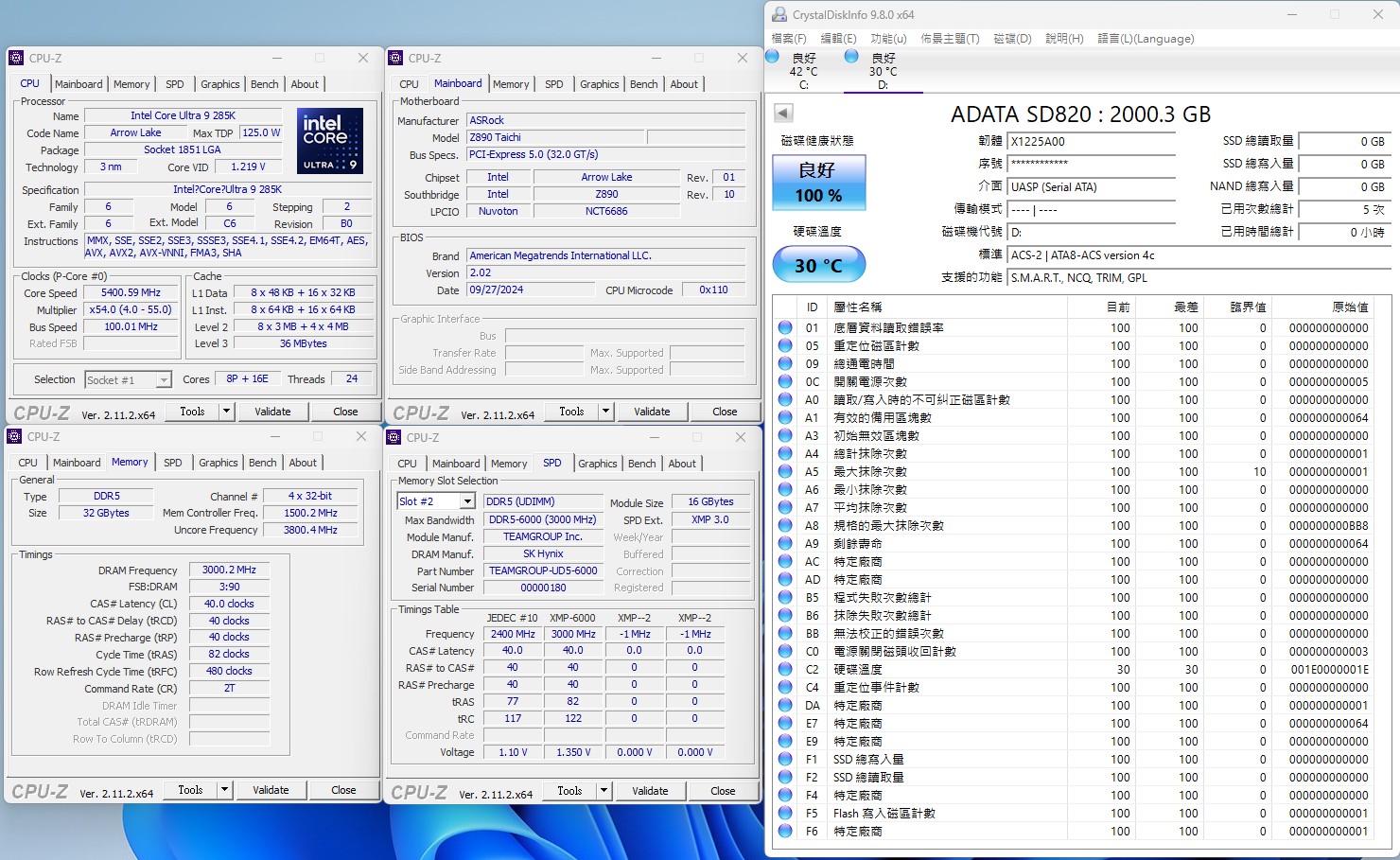Click the status orb for attribute AC

(x=785, y=561)
